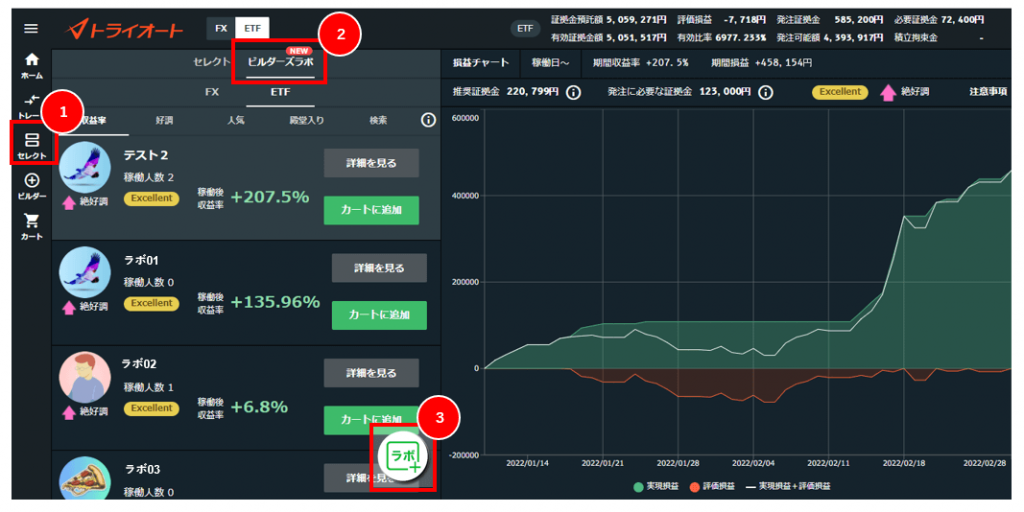1024x512 pixels.
Task: Click info icon beside 検索 tab
Action: coord(428,120)
